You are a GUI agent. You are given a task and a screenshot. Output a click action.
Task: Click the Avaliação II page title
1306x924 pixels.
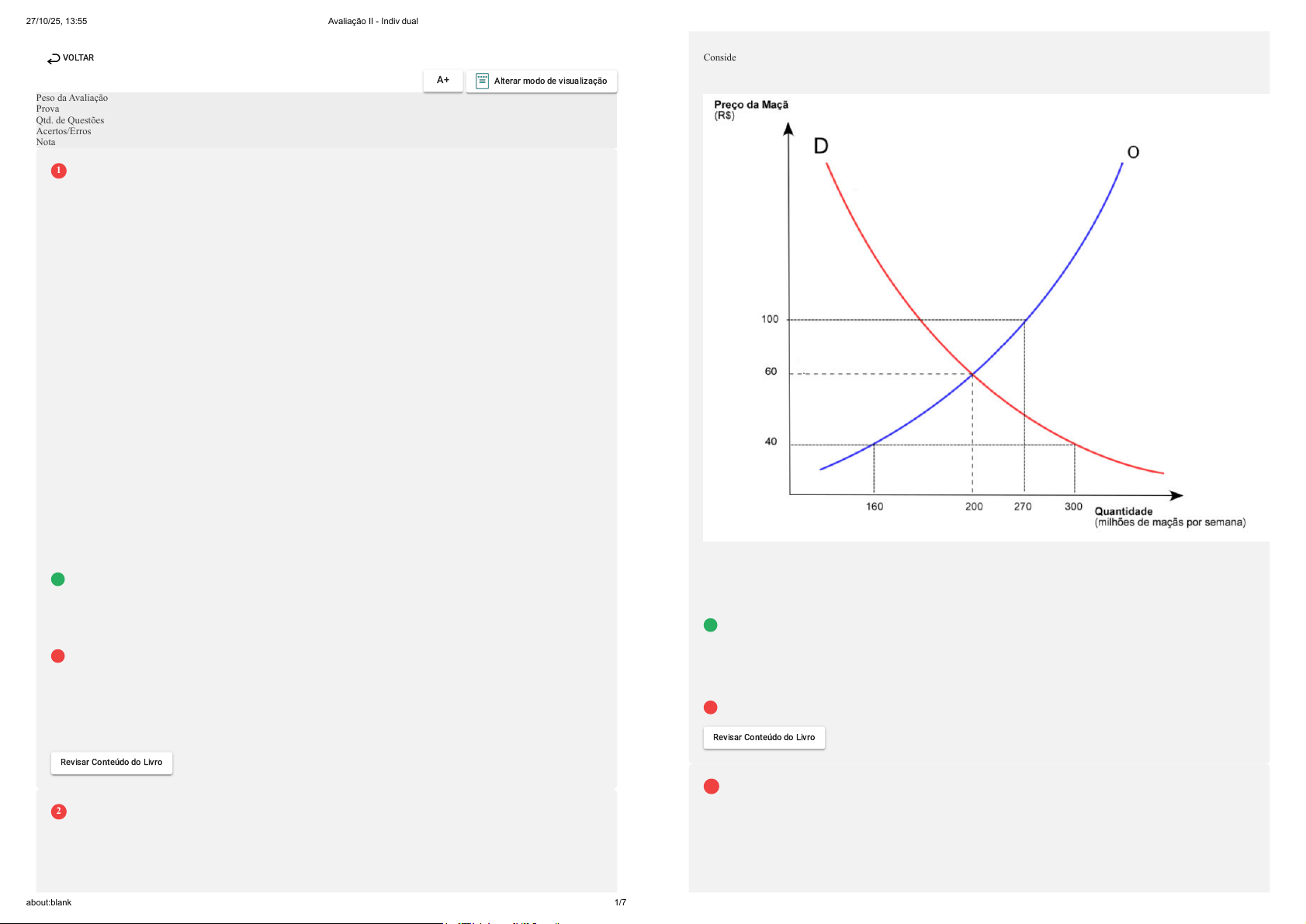click(x=372, y=21)
